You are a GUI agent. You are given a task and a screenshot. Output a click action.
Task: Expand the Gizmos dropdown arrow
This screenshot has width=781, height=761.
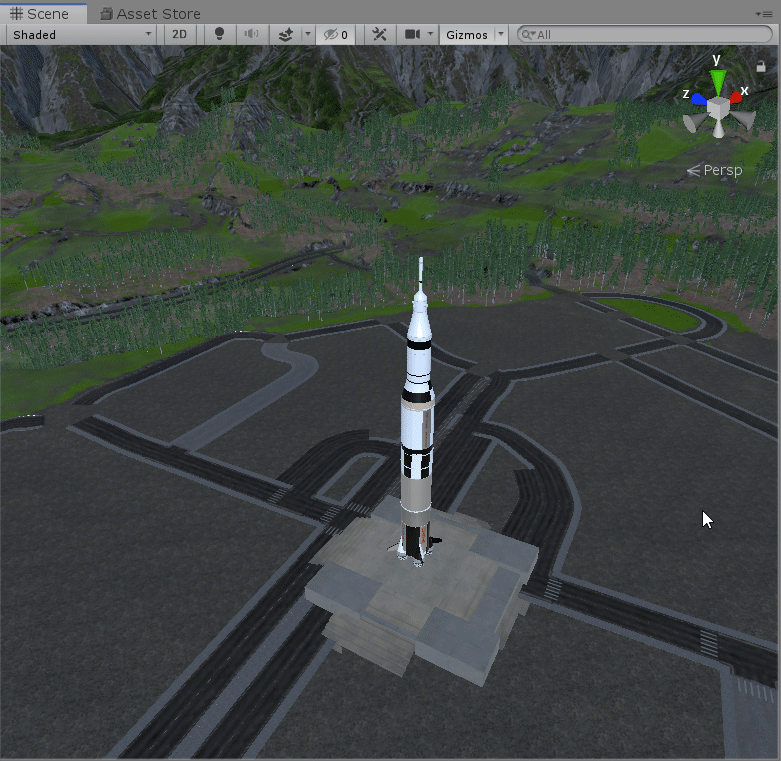(501, 34)
